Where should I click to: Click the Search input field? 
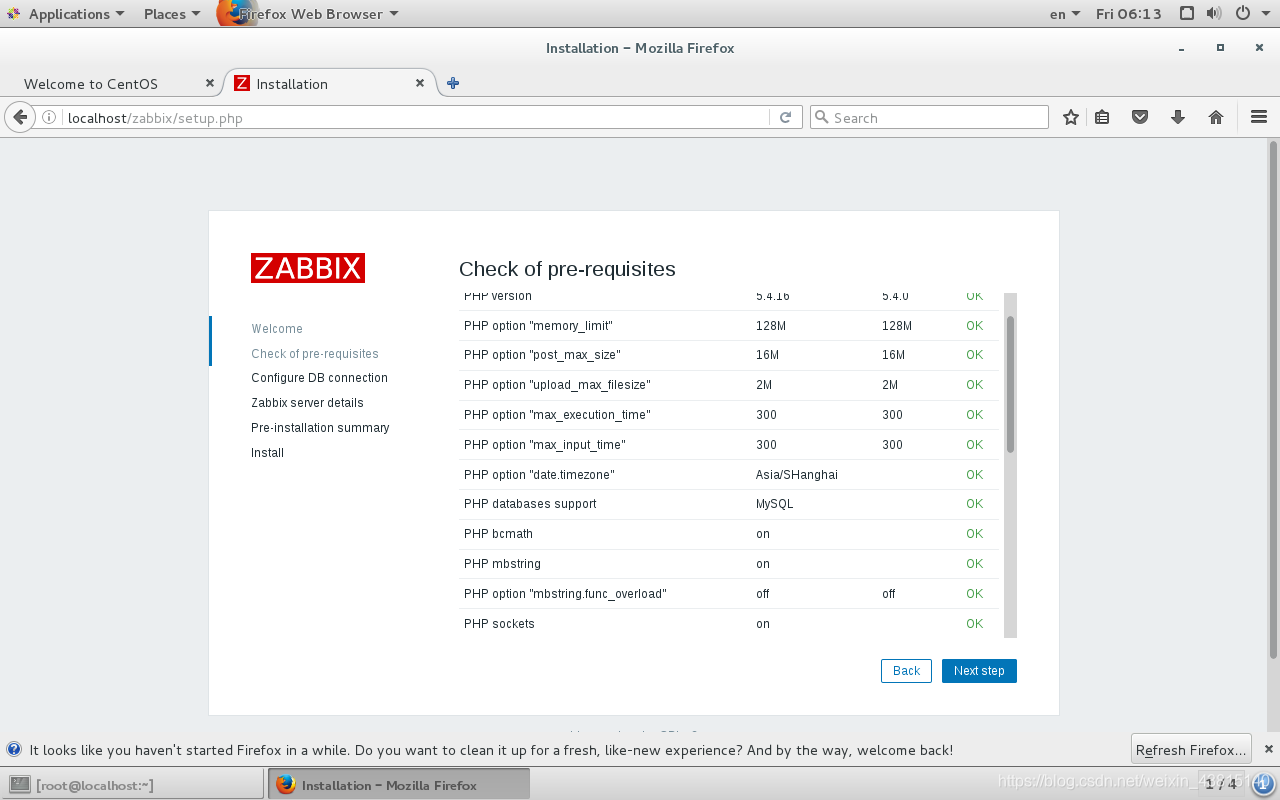(x=930, y=117)
